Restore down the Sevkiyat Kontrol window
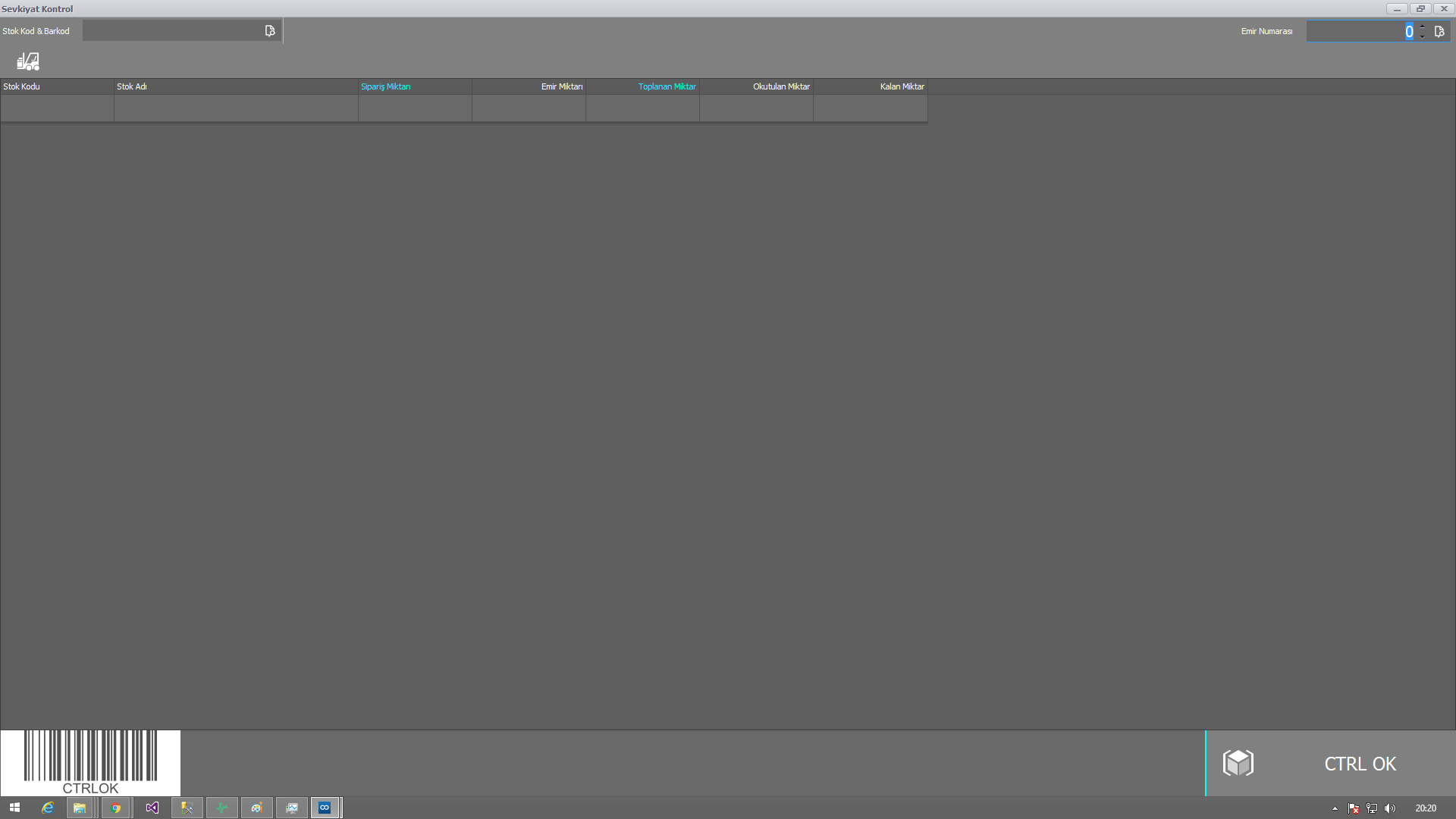This screenshot has width=1456, height=819. pyautogui.click(x=1420, y=9)
